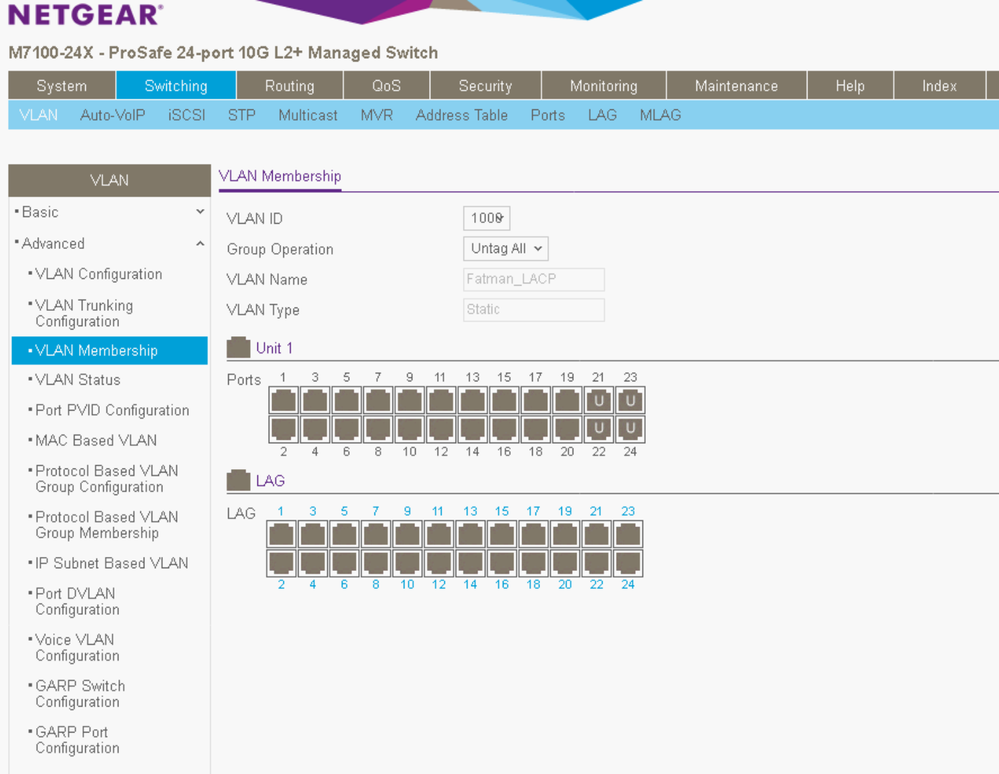Toggle port 22 untagged membership in Unit 1
Screen dimensions: 999x774
pos(598,429)
